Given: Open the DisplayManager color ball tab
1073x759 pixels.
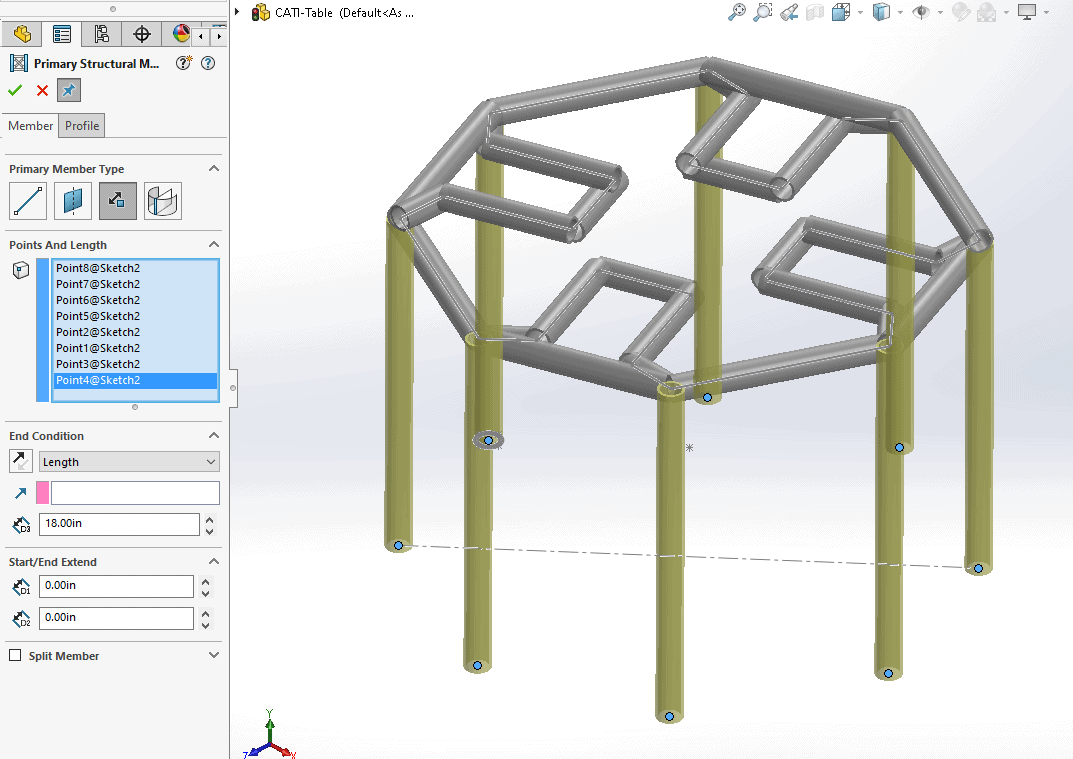Looking at the screenshot, I should [181, 34].
